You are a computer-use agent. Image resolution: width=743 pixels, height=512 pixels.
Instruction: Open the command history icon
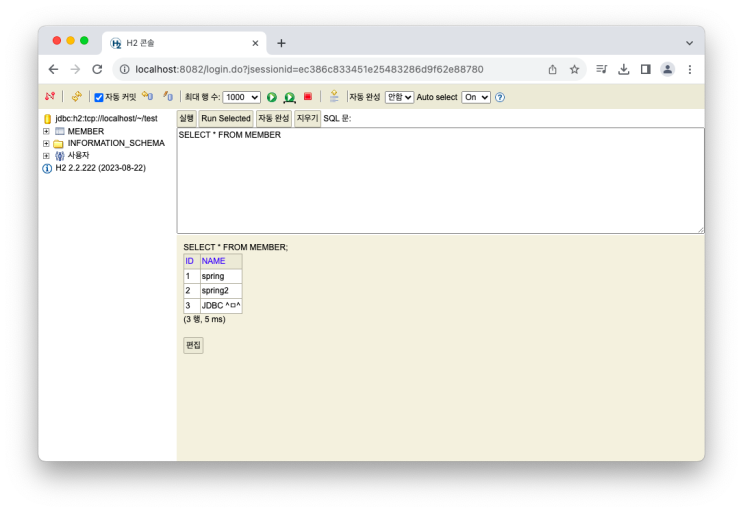(334, 97)
